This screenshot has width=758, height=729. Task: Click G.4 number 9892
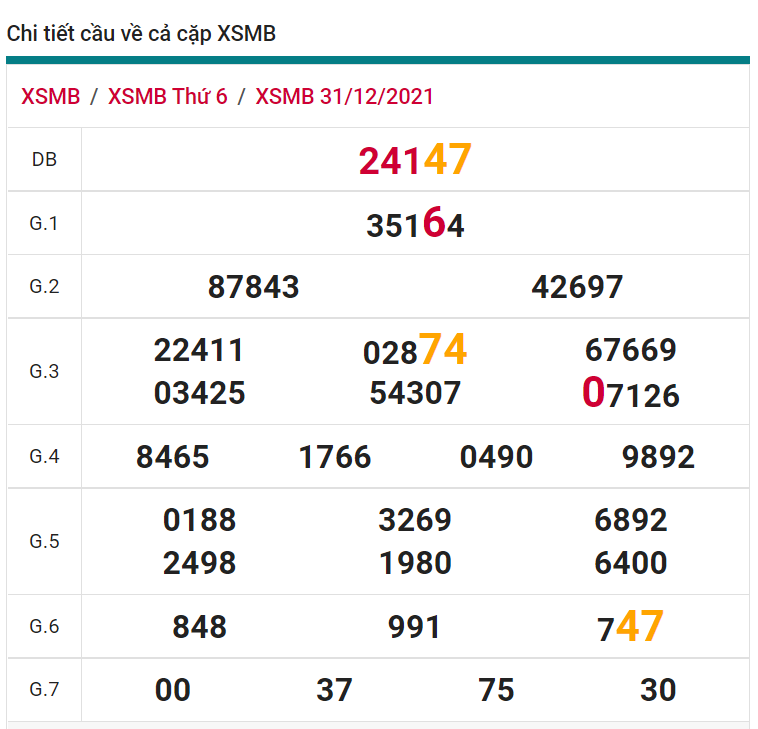click(x=658, y=458)
